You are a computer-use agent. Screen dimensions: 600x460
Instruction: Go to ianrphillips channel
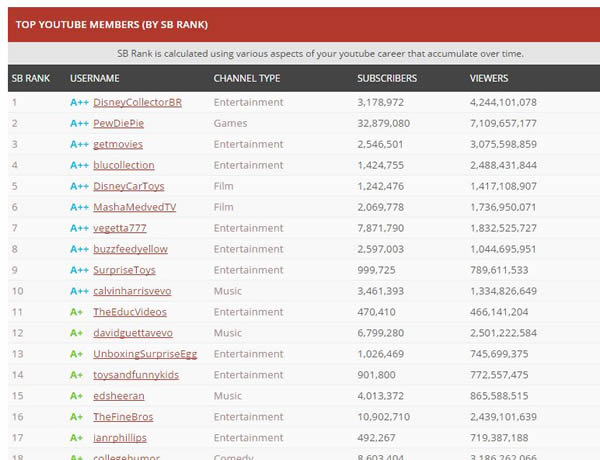[120, 438]
